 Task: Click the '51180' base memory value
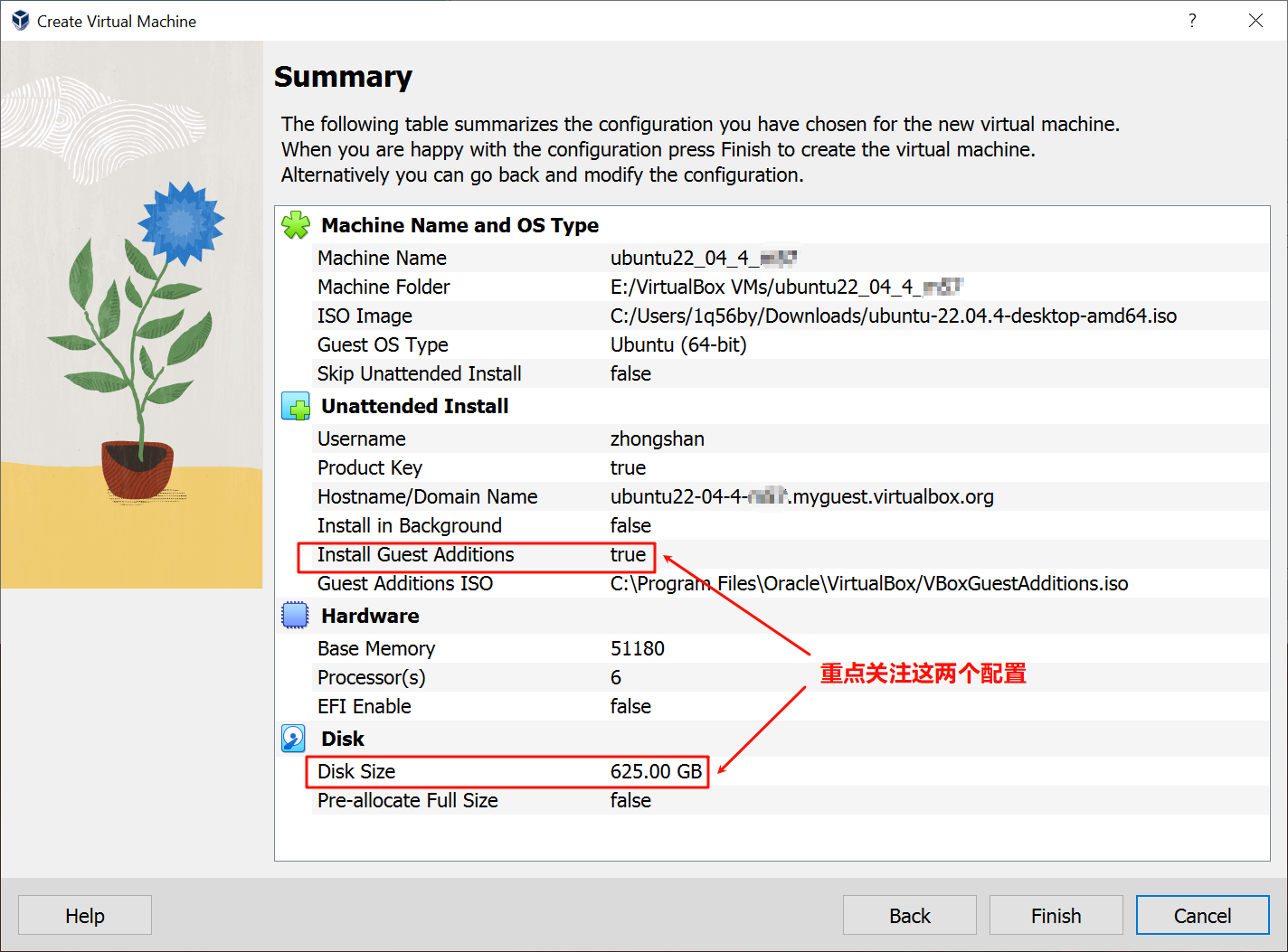pyautogui.click(x=638, y=648)
